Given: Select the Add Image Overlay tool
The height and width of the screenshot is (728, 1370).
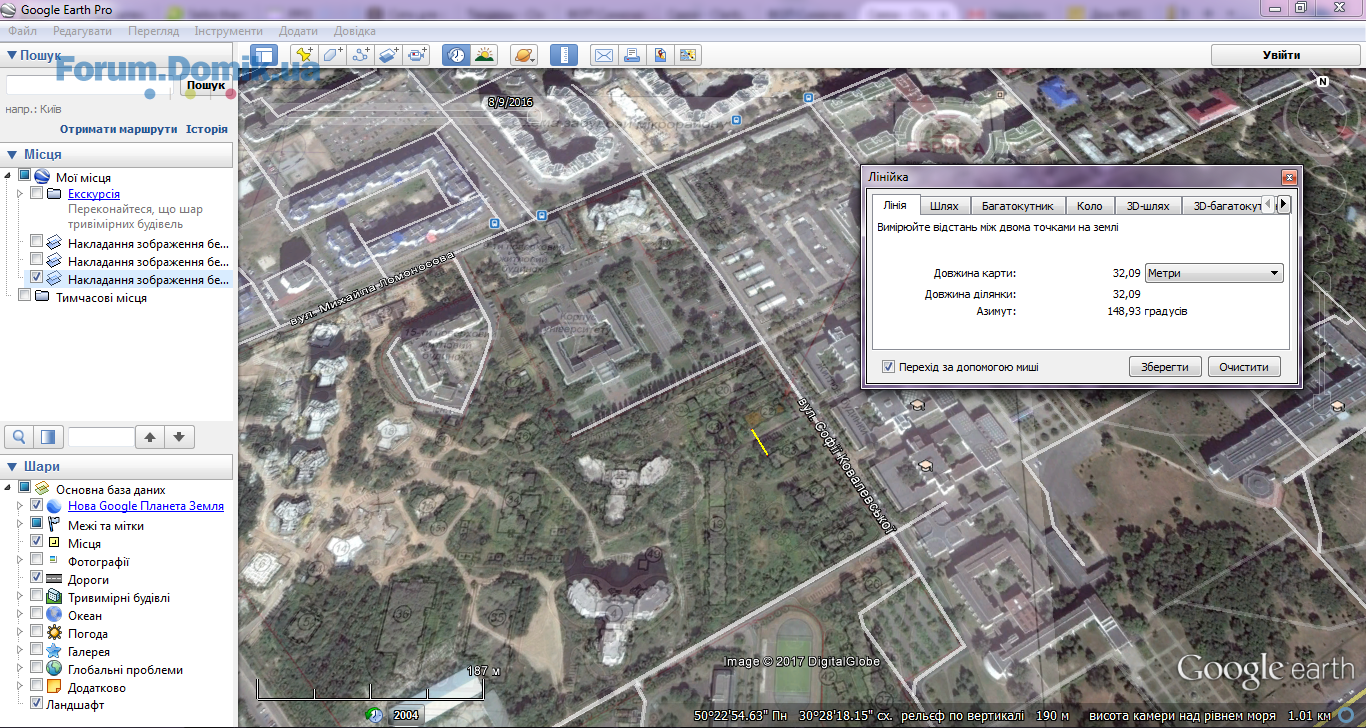Looking at the screenshot, I should click(x=389, y=55).
